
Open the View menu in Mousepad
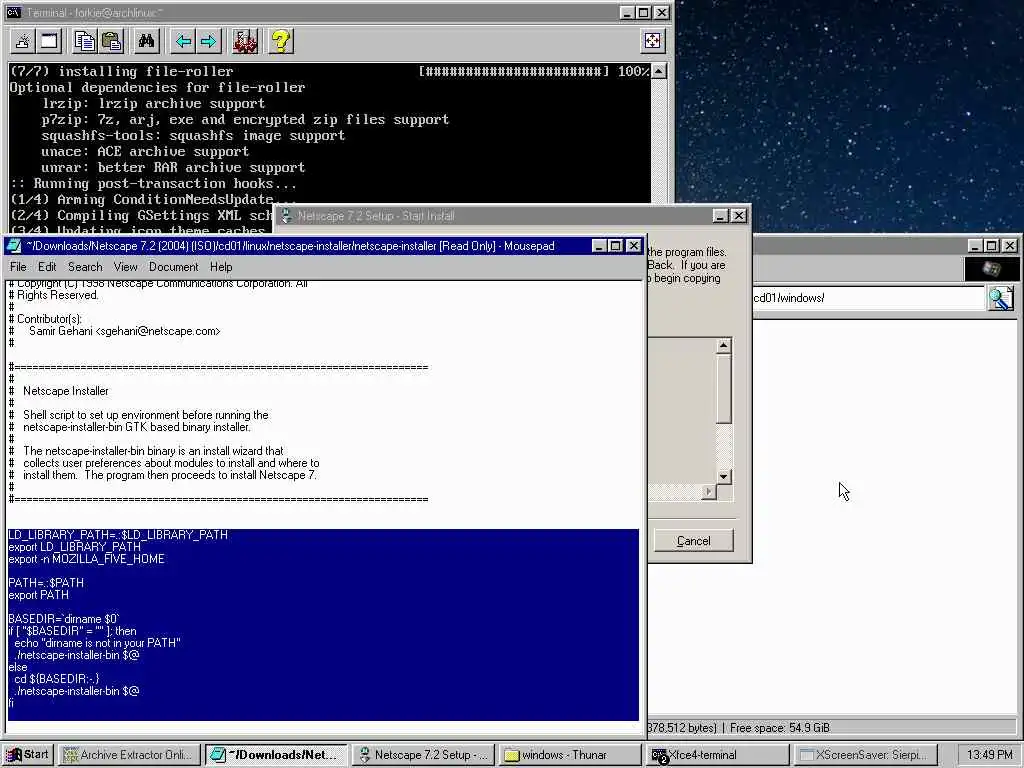tap(125, 266)
